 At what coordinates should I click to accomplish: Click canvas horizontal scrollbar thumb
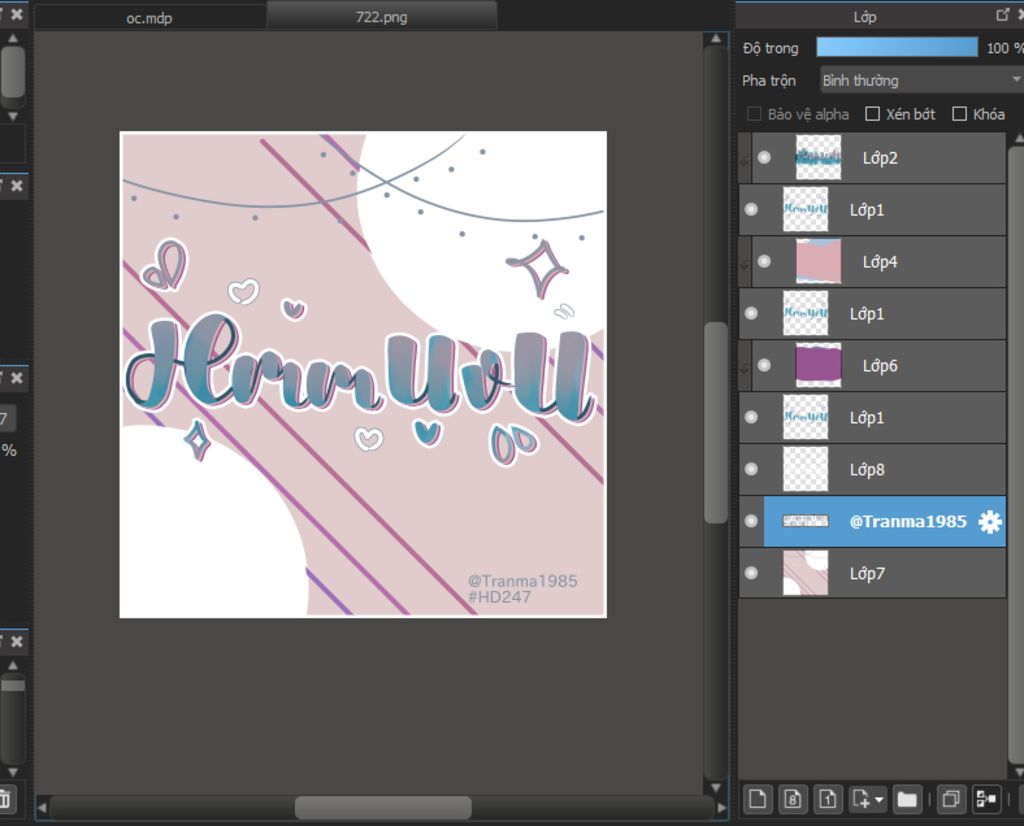click(x=383, y=808)
